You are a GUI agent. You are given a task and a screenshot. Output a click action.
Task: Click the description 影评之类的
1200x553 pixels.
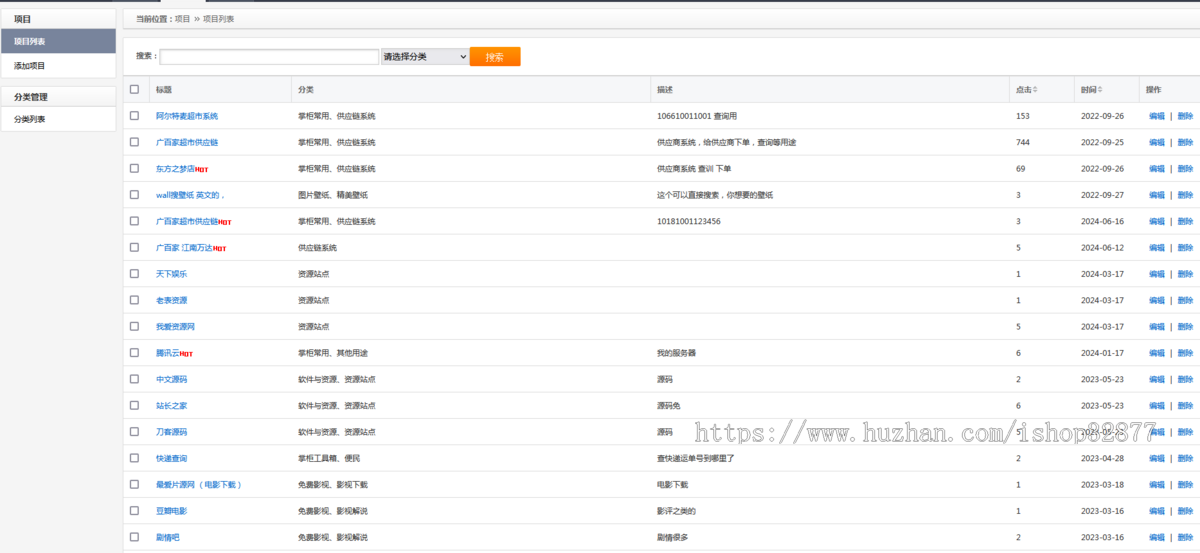point(677,511)
